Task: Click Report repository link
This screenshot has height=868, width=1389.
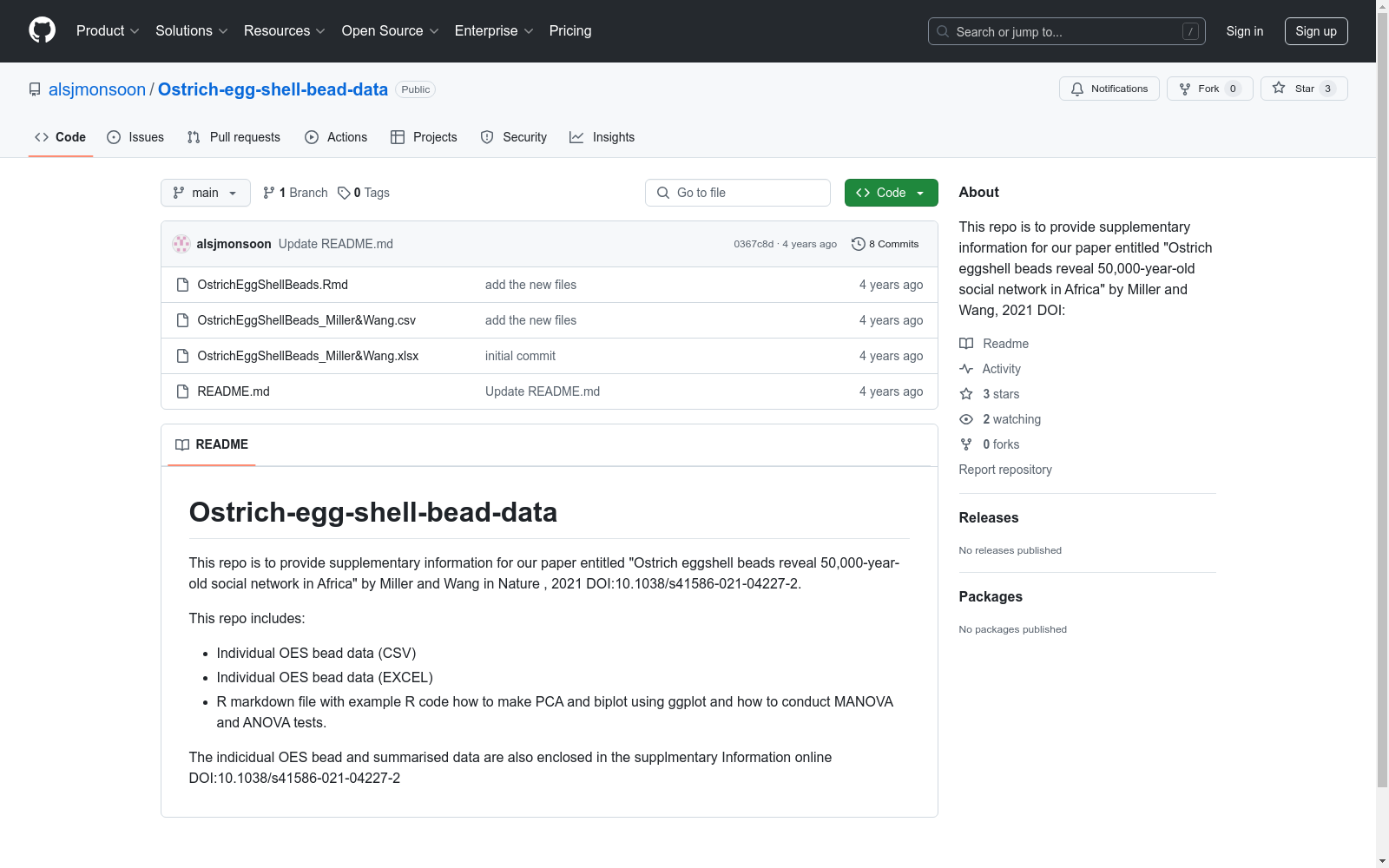Action: tap(1005, 470)
